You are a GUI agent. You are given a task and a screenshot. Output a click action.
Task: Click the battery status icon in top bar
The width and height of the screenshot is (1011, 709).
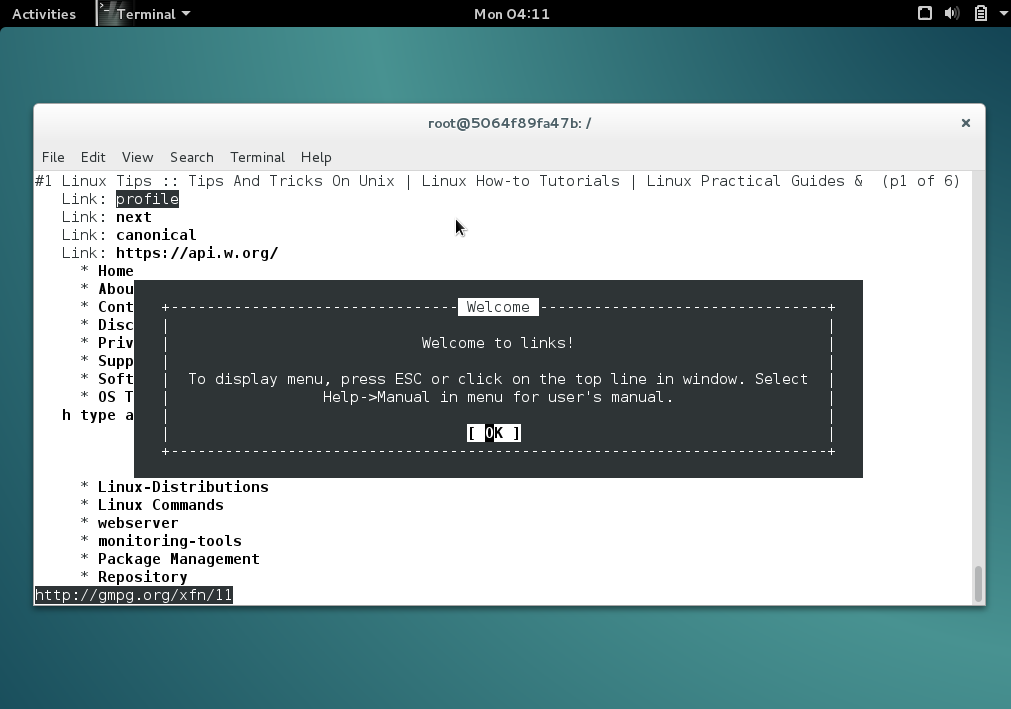[978, 13]
